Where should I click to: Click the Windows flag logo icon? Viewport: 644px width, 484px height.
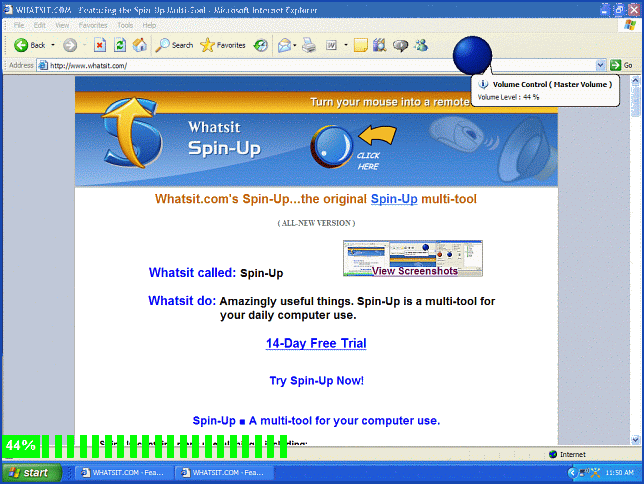point(630,25)
